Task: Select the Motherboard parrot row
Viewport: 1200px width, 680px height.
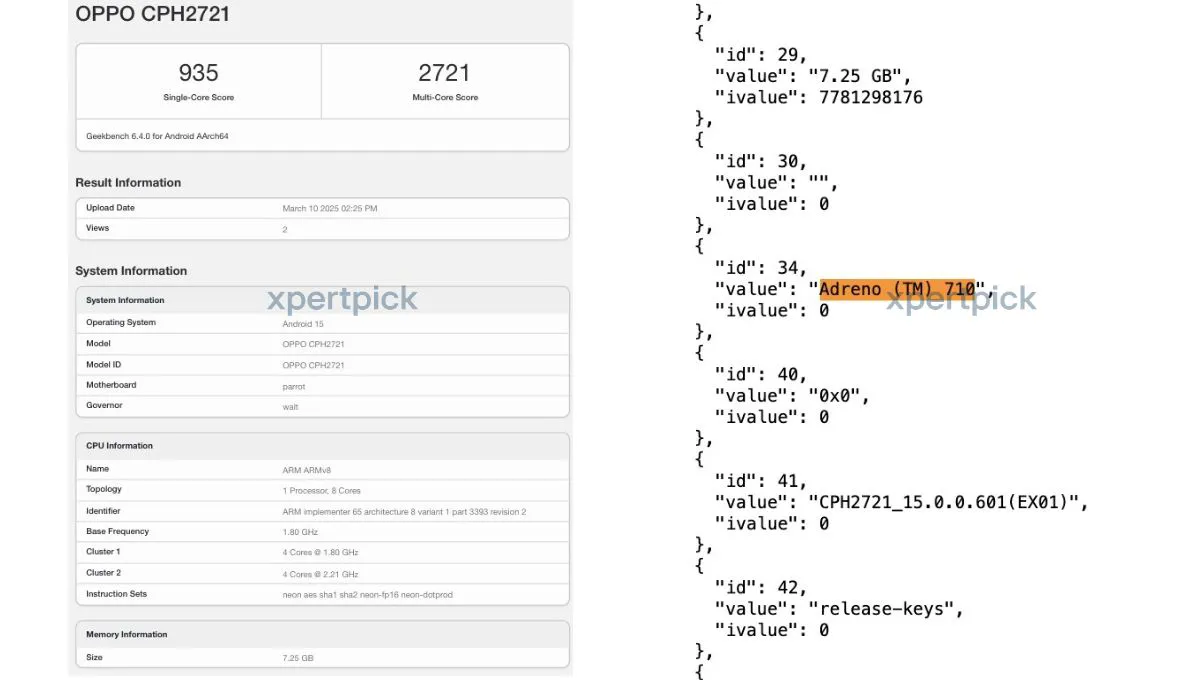Action: point(322,385)
